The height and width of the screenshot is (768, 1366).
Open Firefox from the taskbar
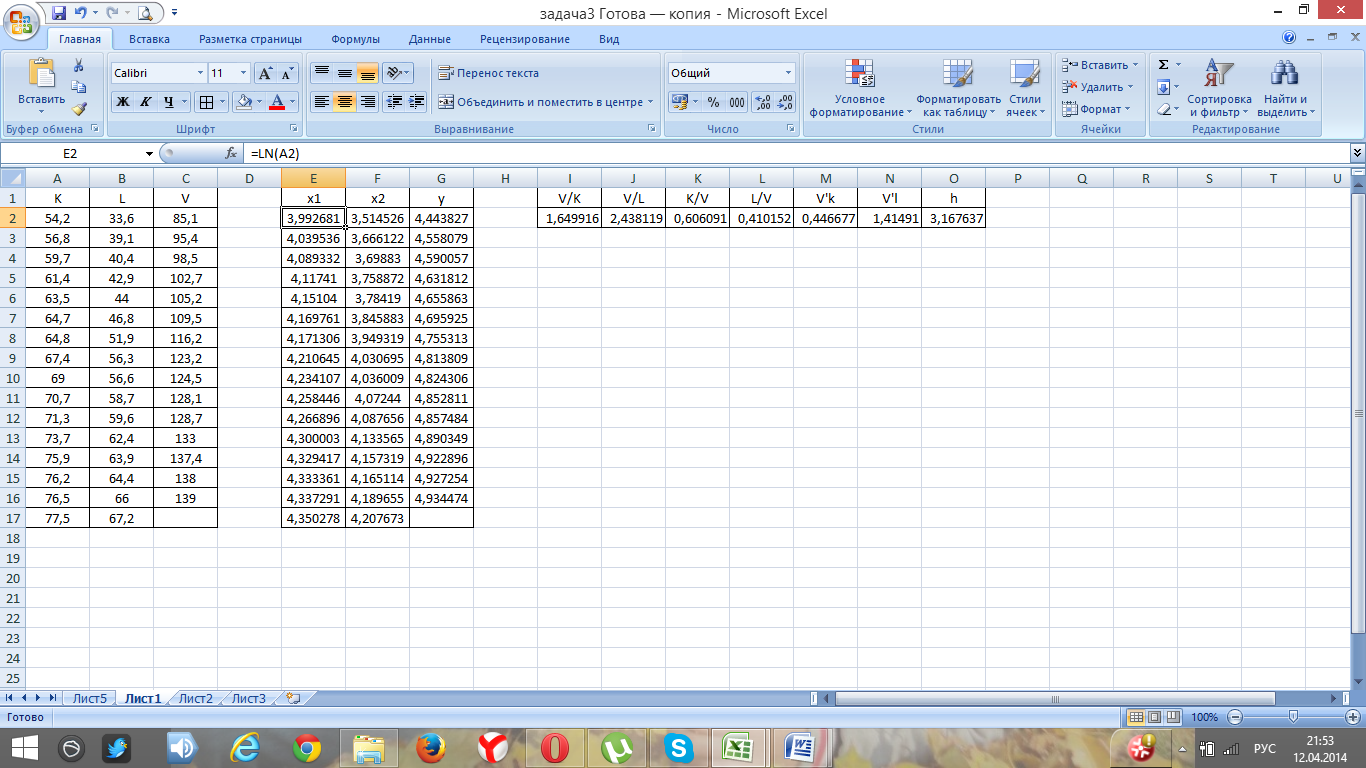[430, 747]
